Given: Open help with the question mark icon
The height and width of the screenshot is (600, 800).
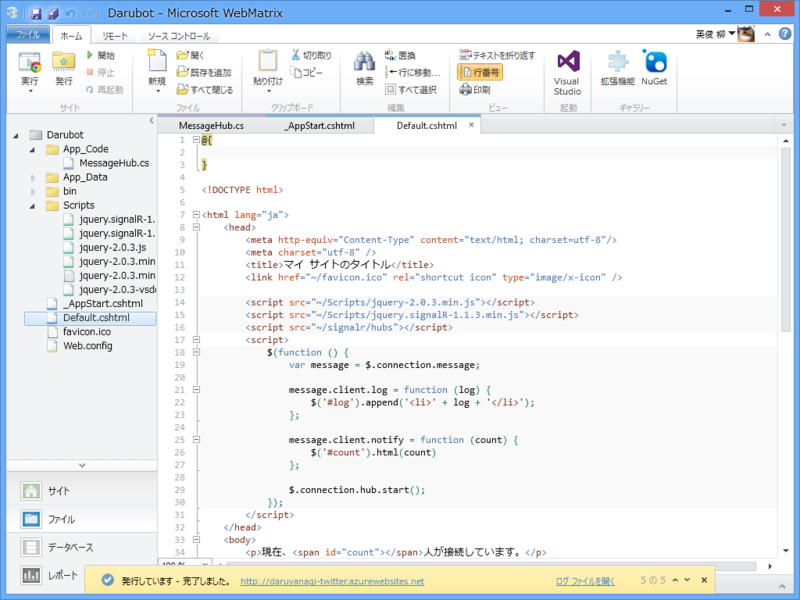Looking at the screenshot, I should (785, 34).
